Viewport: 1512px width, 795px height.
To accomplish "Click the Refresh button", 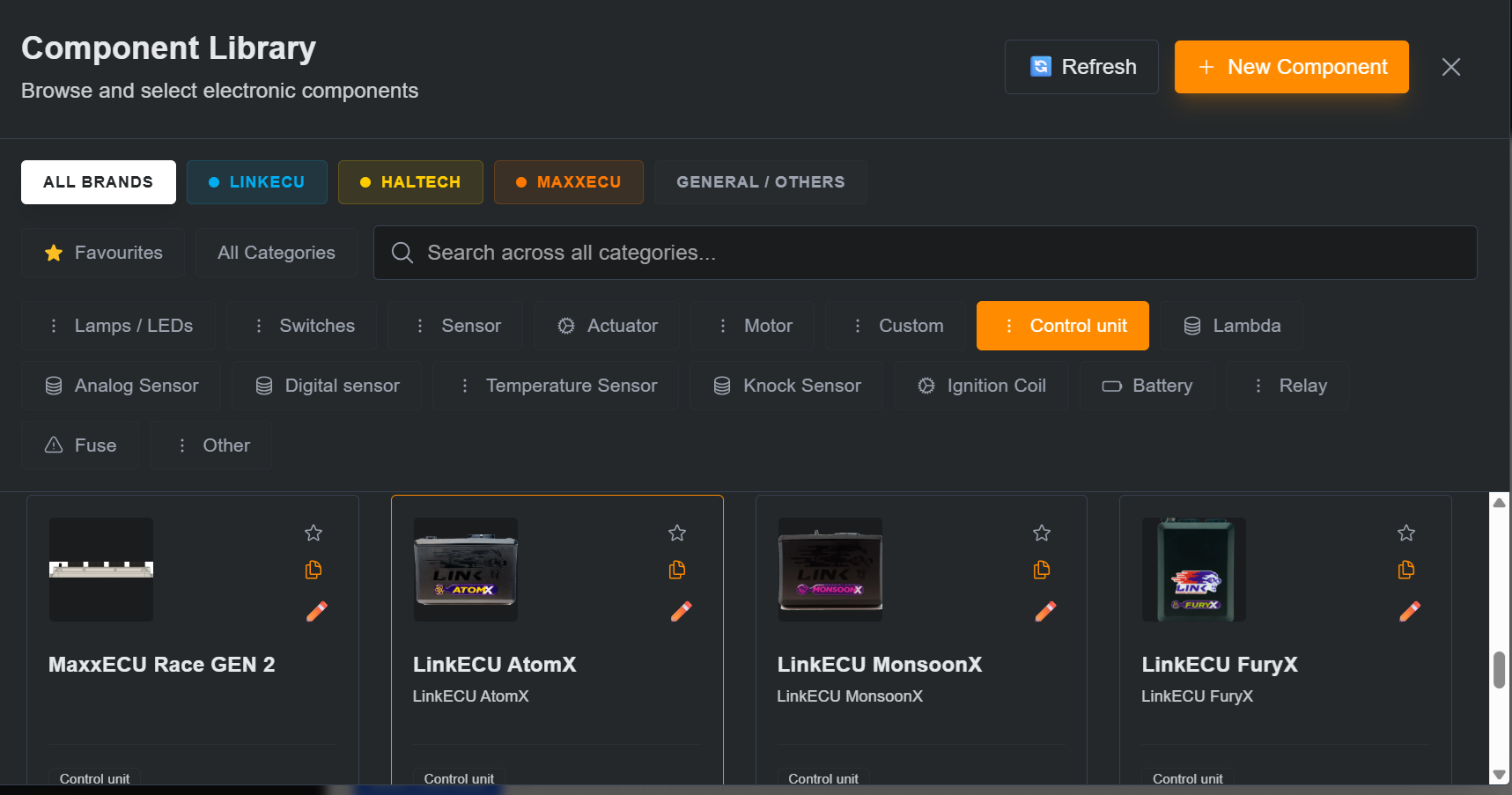I will pos(1081,67).
